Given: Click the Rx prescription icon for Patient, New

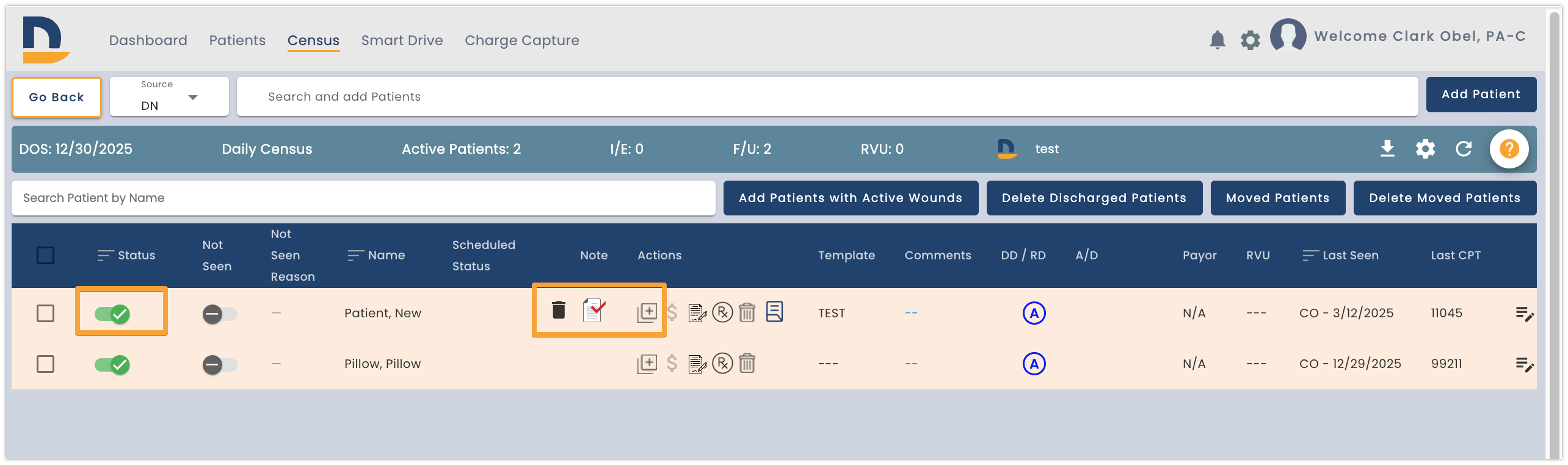Looking at the screenshot, I should pyautogui.click(x=722, y=313).
